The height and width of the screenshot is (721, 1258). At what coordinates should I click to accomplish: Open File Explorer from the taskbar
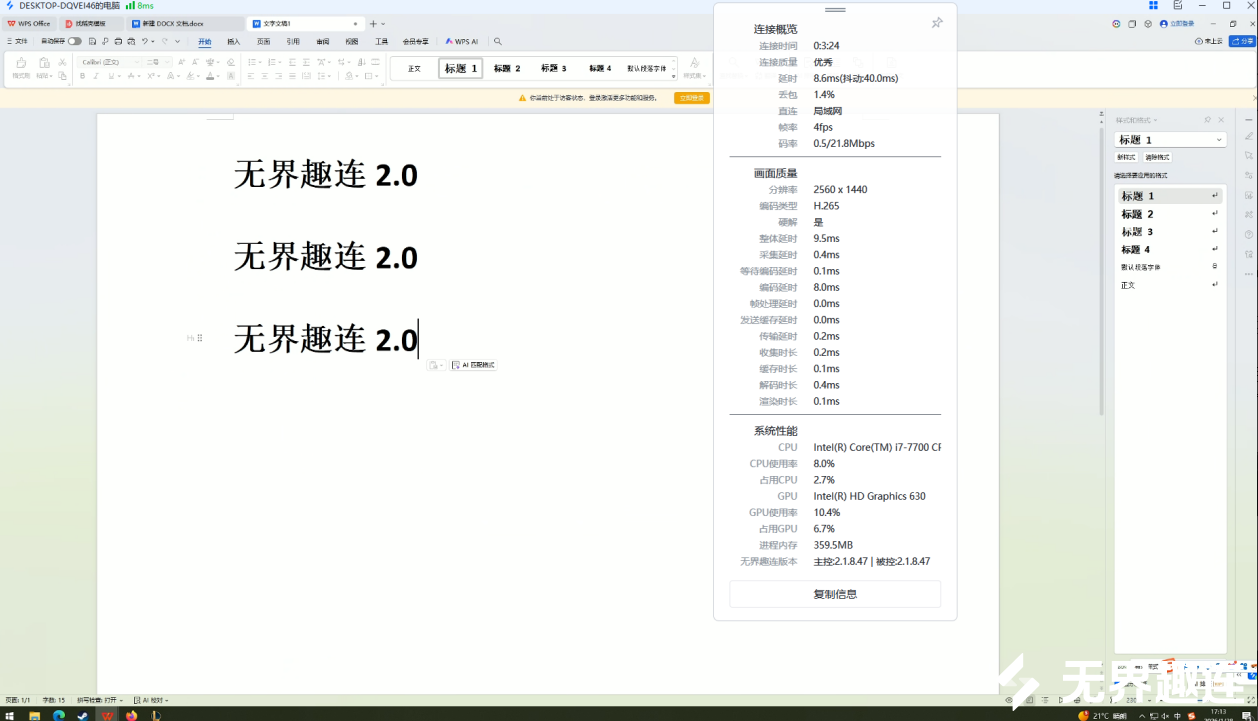pos(34,716)
